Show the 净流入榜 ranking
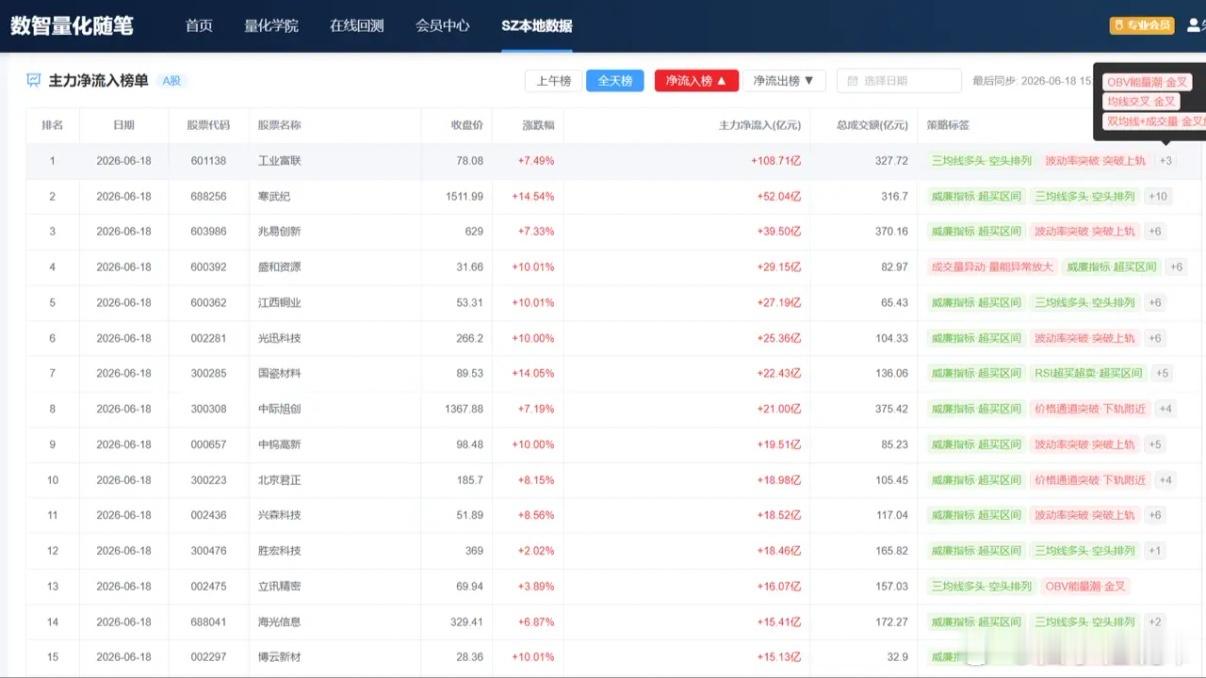1206x678 pixels. (x=697, y=81)
